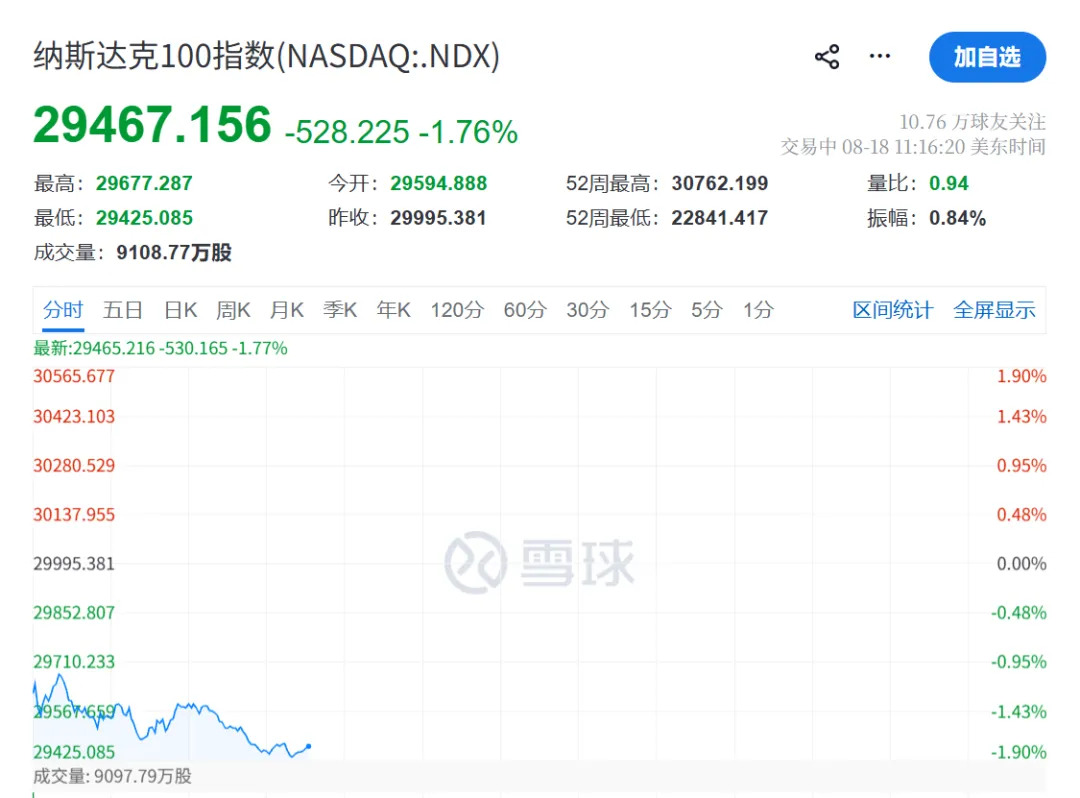Click the 29995.381 chart axis label
The image size is (1080, 798).
(x=74, y=564)
